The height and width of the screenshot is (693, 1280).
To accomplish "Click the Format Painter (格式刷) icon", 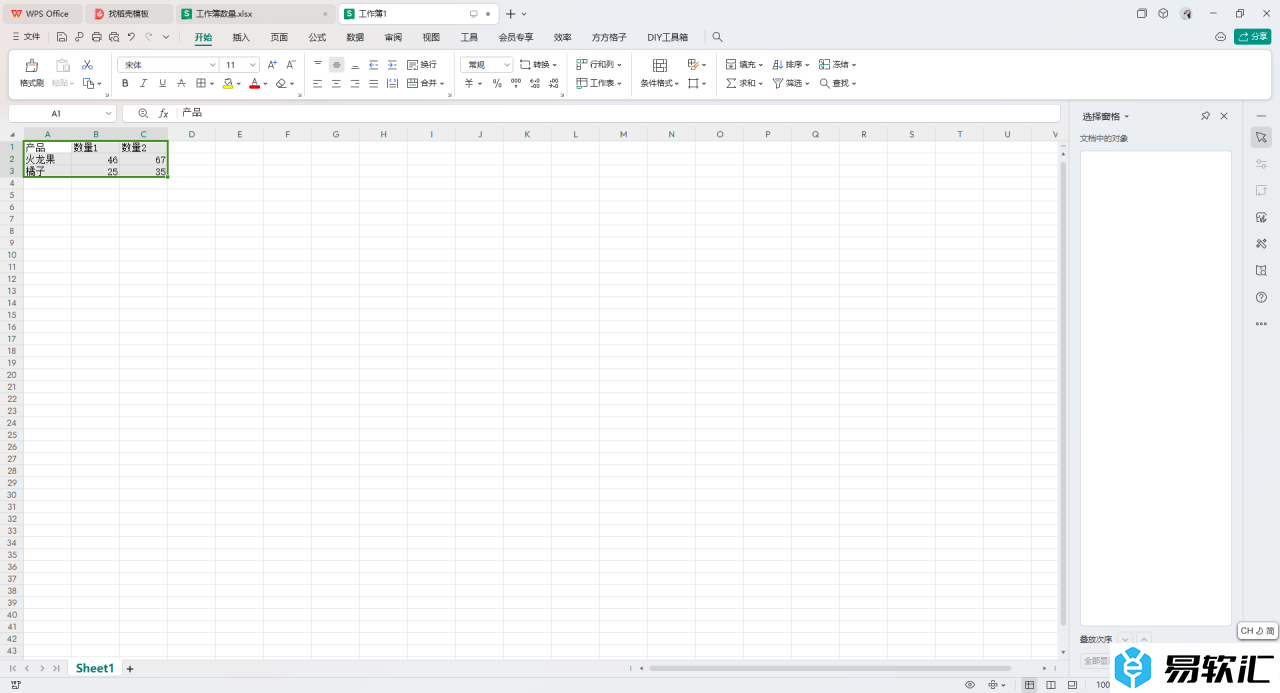I will [x=31, y=65].
